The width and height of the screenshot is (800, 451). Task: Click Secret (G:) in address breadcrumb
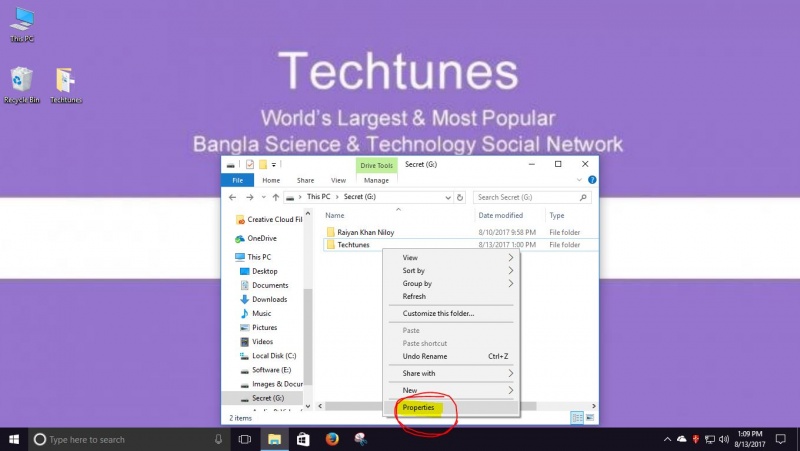[360, 196]
